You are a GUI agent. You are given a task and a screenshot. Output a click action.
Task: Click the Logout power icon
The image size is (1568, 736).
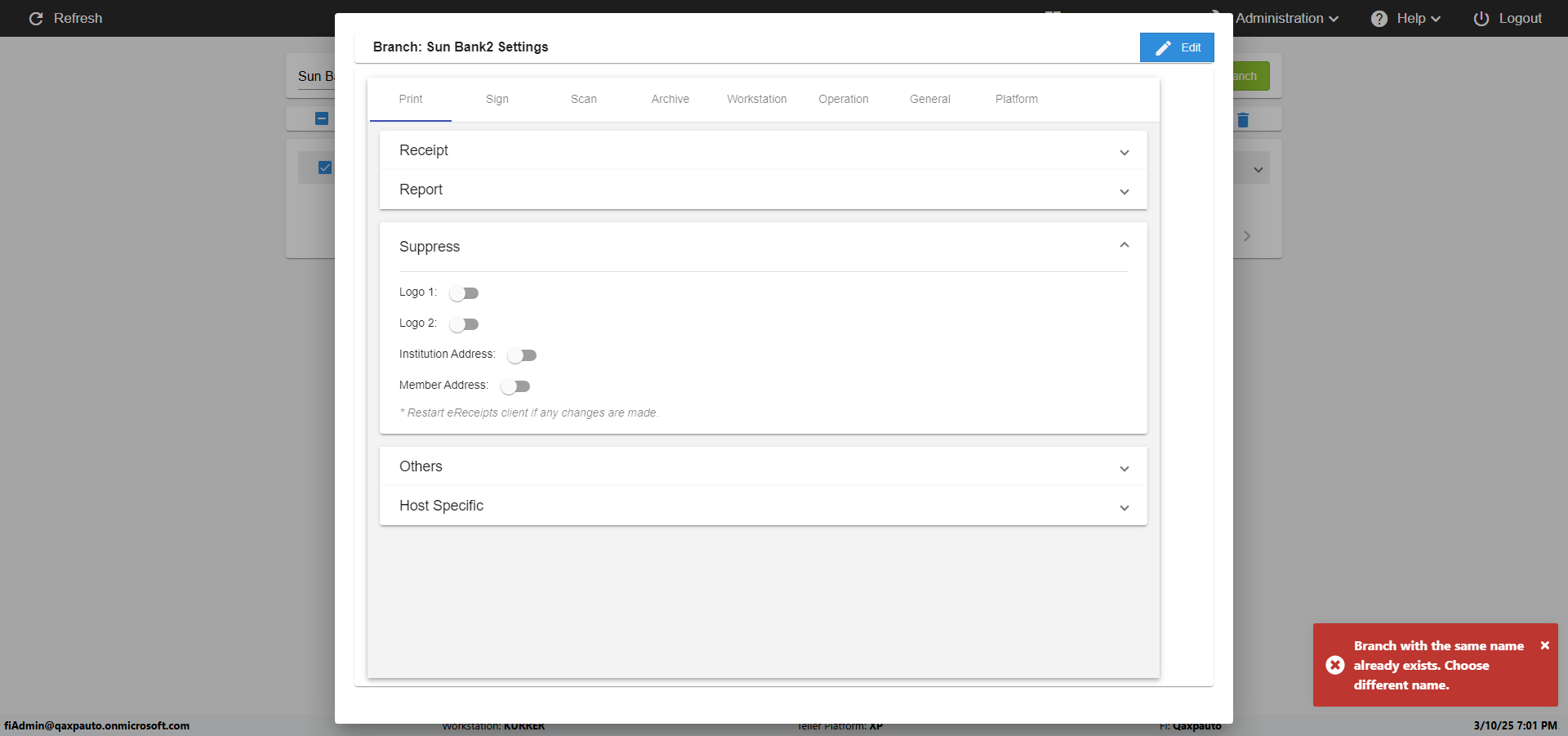coord(1481,18)
